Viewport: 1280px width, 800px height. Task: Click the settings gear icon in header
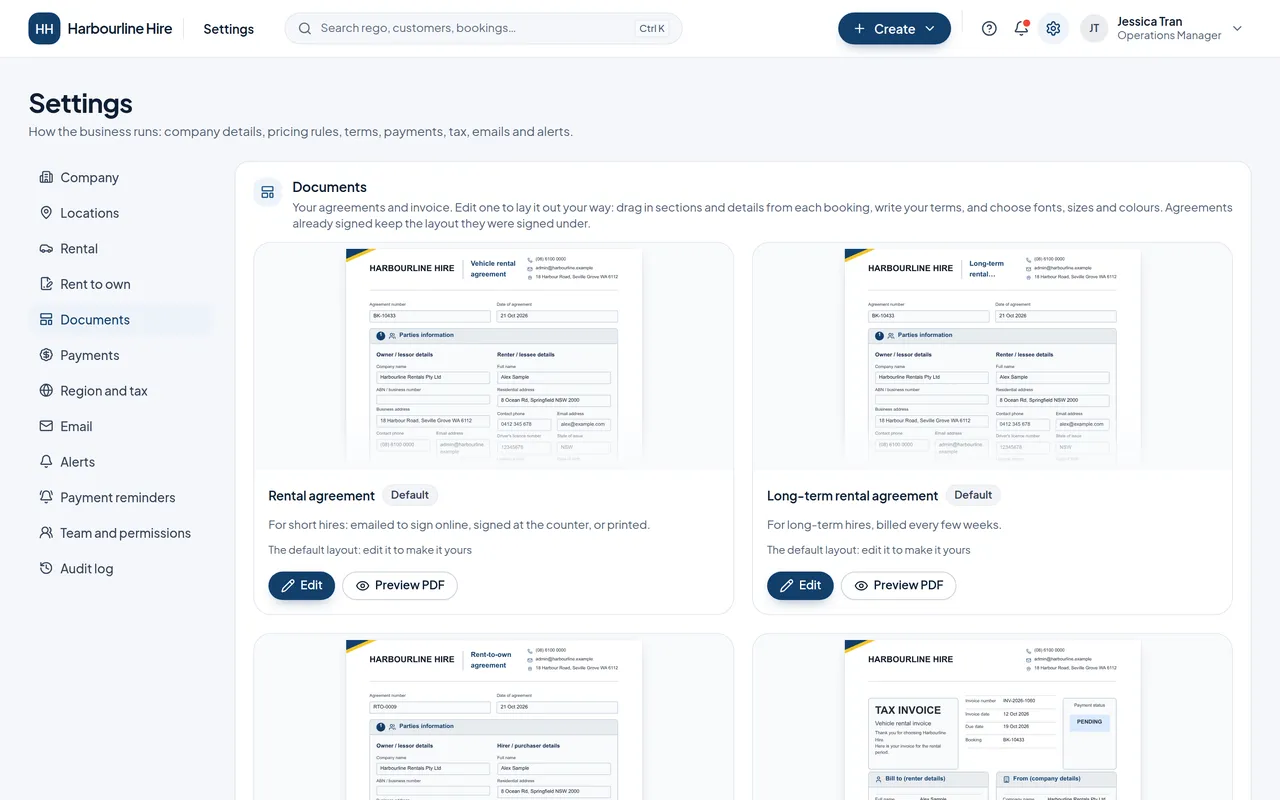click(1053, 29)
